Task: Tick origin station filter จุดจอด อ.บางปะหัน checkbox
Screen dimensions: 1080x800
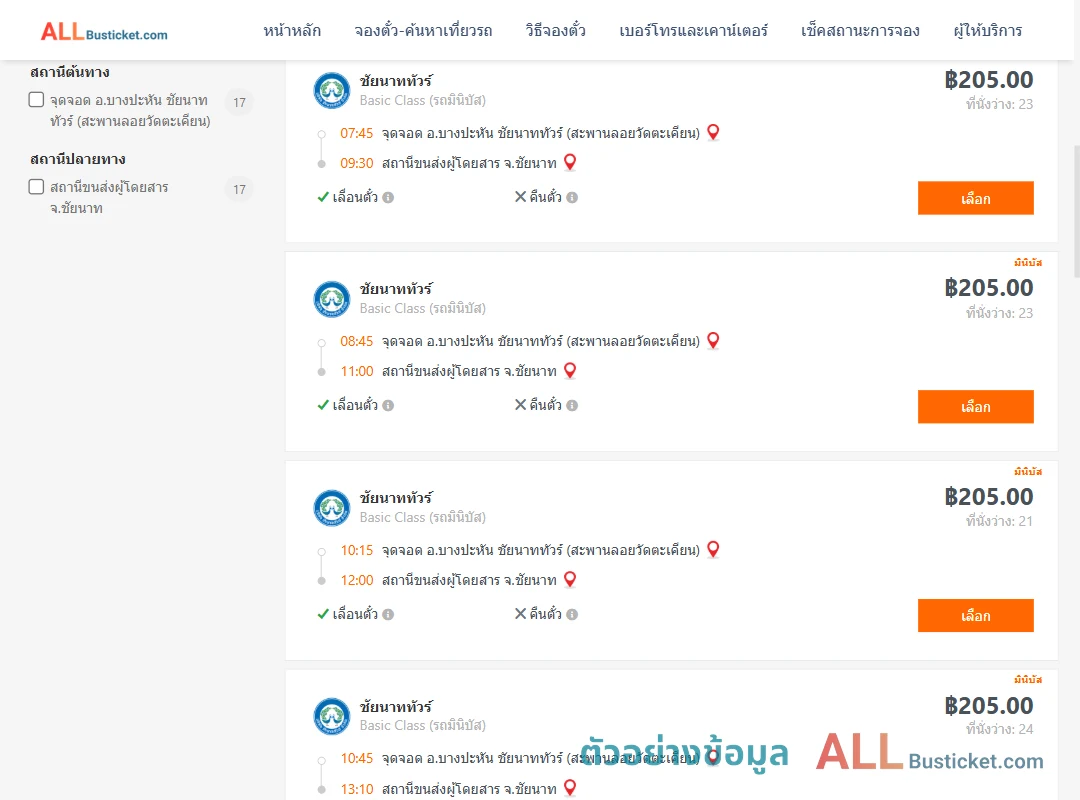Action: pyautogui.click(x=37, y=100)
